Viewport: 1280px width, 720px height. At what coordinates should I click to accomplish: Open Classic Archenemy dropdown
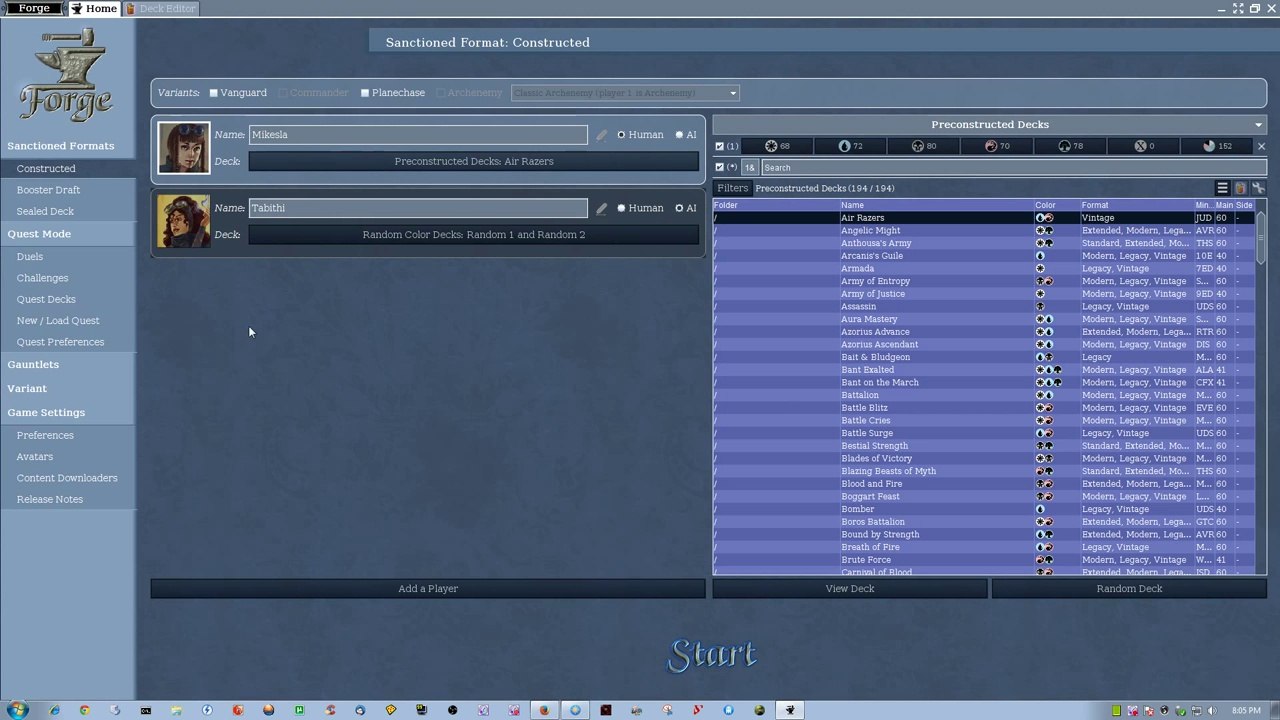coord(625,93)
